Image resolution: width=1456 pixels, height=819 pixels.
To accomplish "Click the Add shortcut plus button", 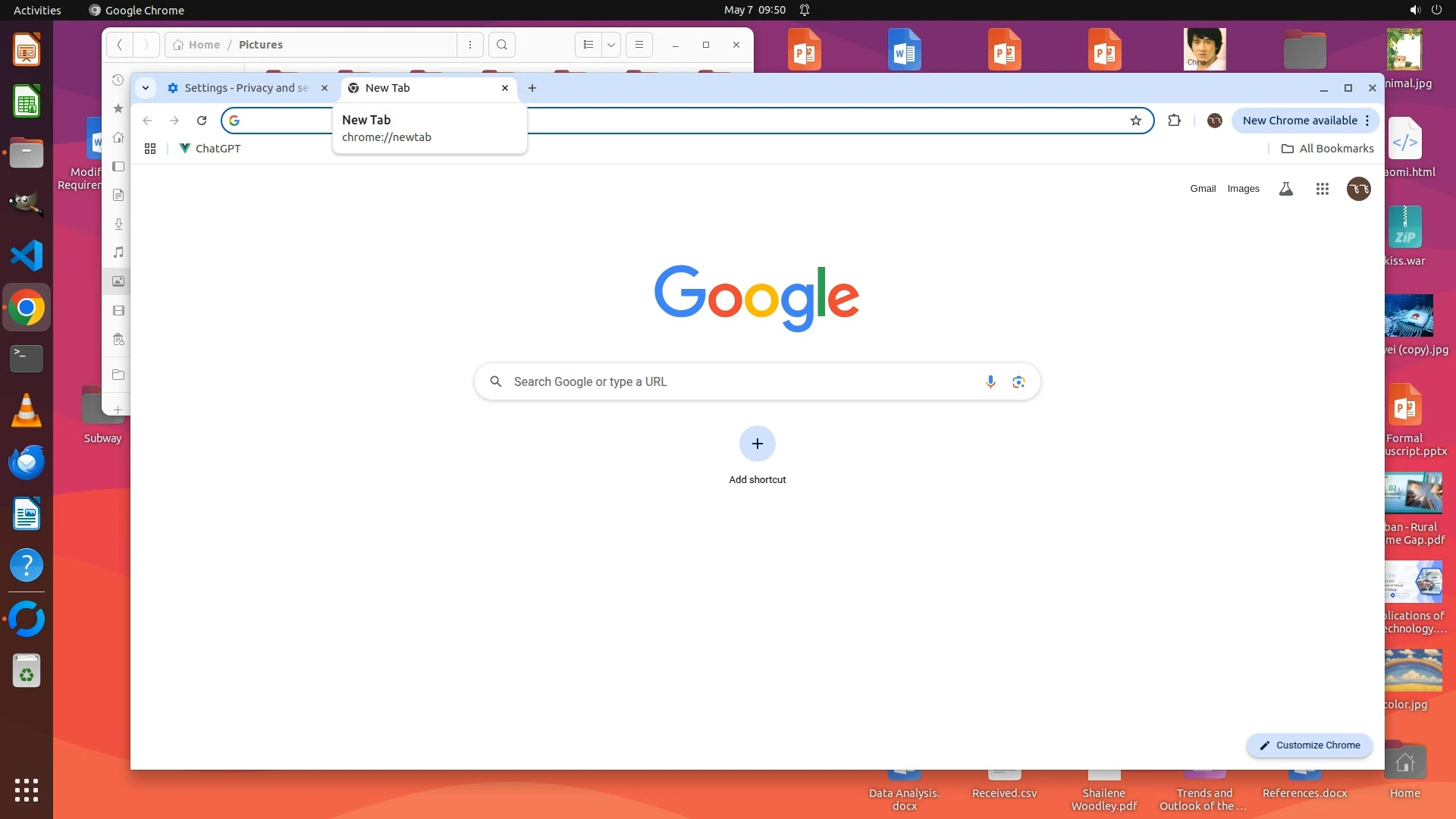I will 757,444.
